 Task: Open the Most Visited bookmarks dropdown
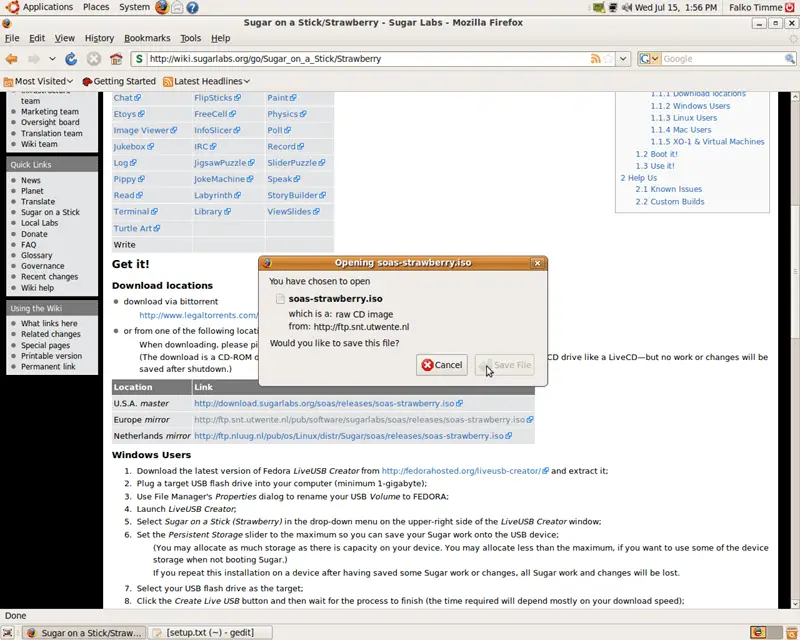tap(39, 81)
